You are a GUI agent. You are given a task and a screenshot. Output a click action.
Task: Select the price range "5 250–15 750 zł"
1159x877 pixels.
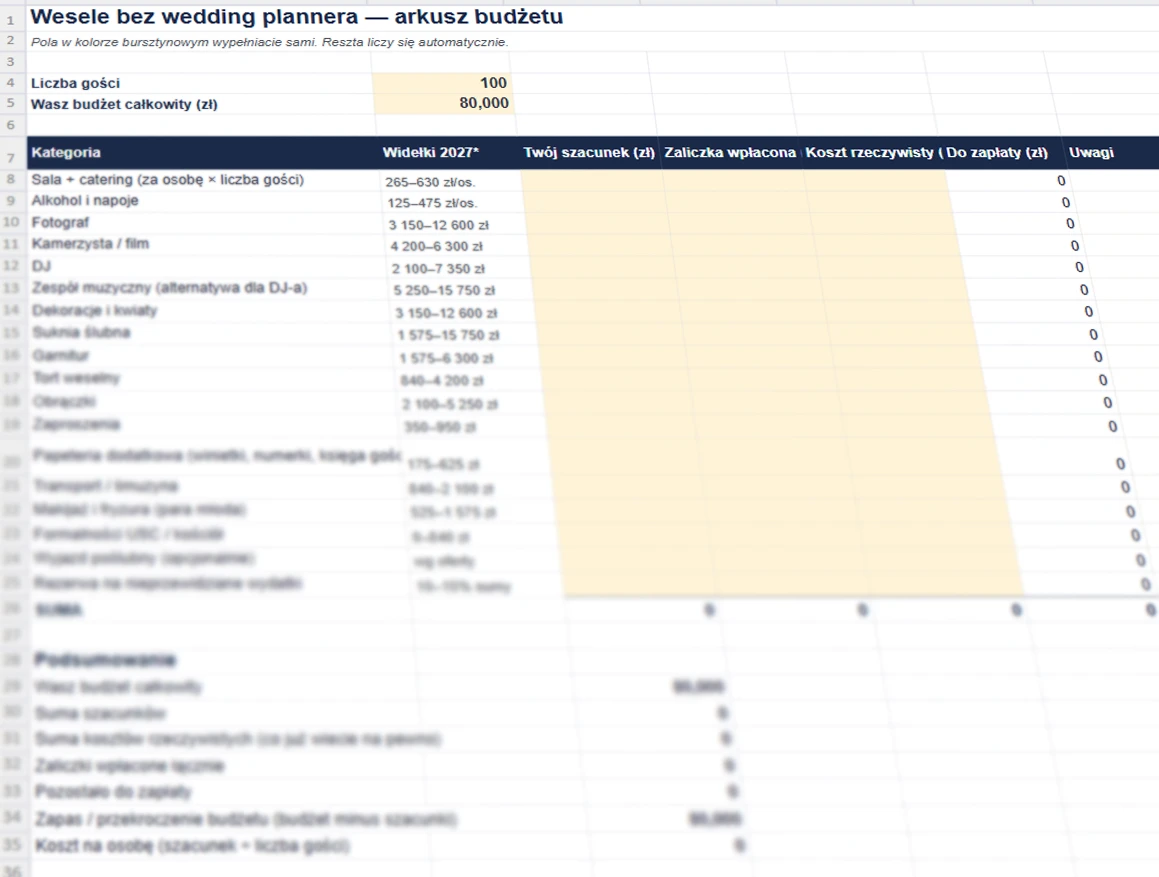[x=444, y=291]
